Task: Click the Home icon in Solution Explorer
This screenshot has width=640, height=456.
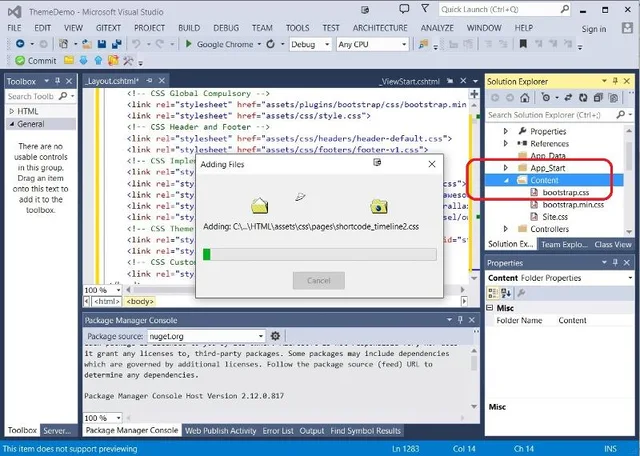Action: pos(525,98)
